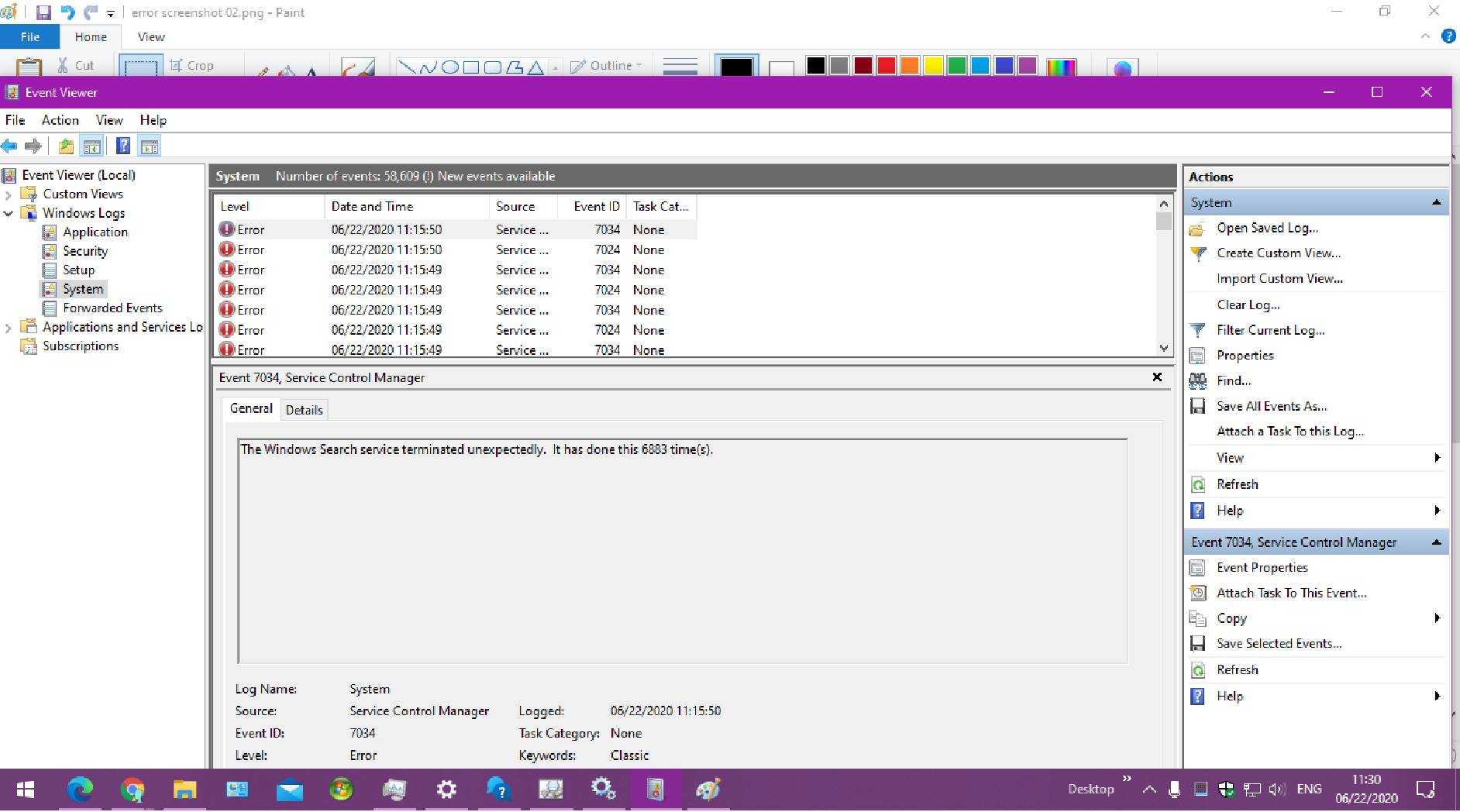The width and height of the screenshot is (1460, 812).
Task: Click the Attach Task To This Event icon
Action: [x=1198, y=593]
